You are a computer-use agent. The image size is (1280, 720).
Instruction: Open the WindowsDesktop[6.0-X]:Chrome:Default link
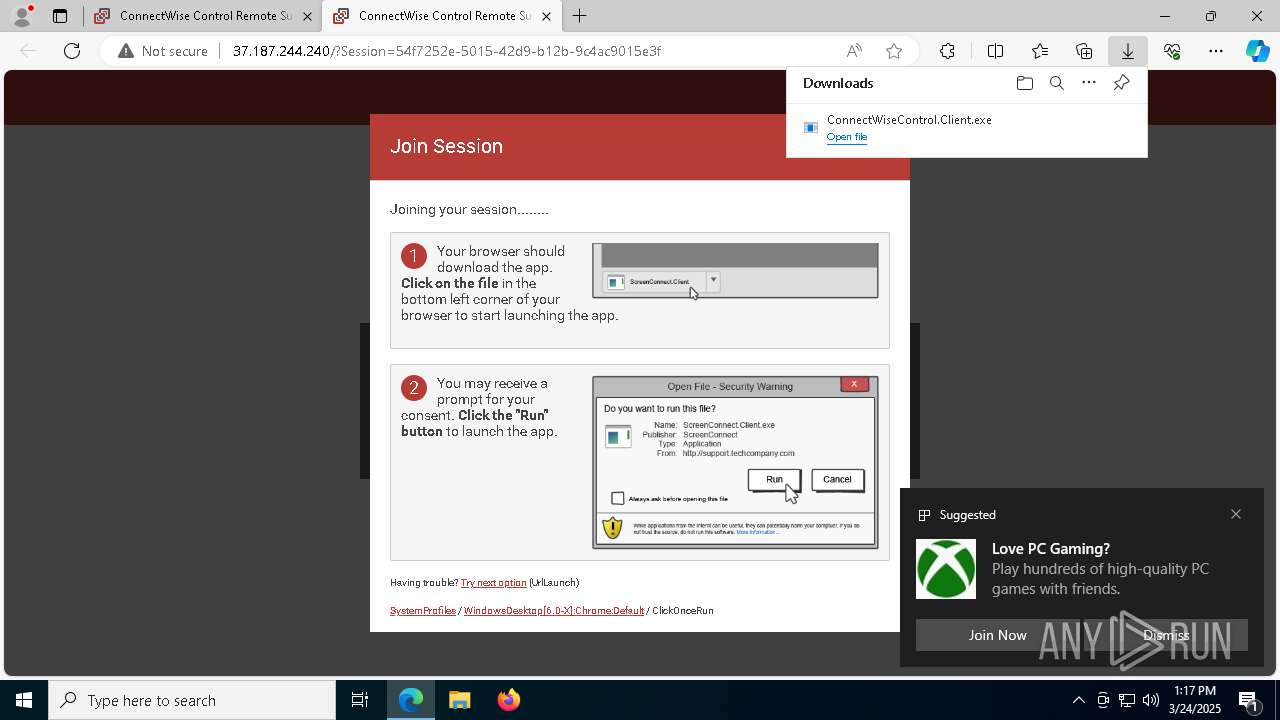[x=554, y=611]
